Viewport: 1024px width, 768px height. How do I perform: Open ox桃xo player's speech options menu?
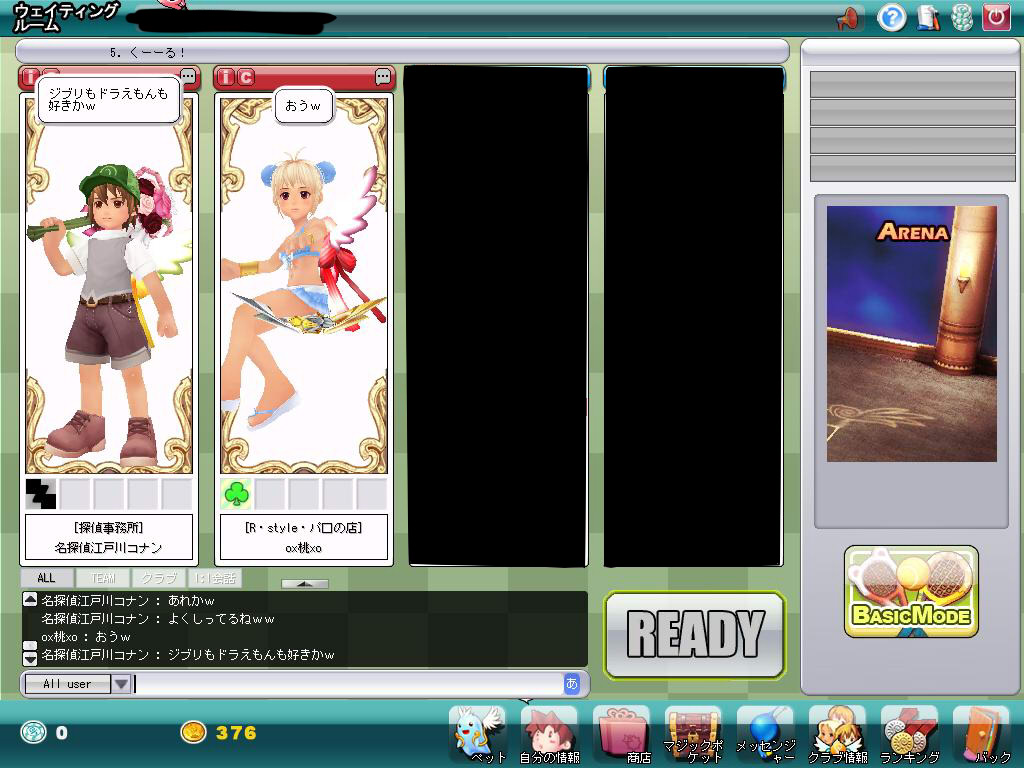(383, 77)
